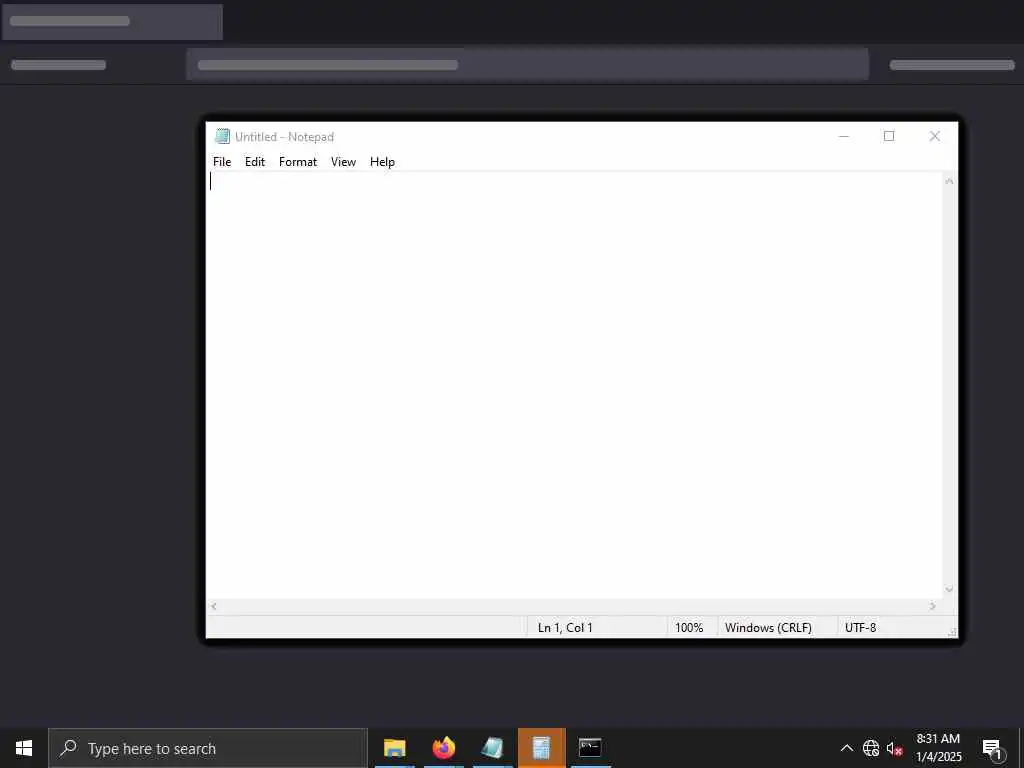Click the active Notepad taskbar button
The image size is (1024, 768).
541,748
